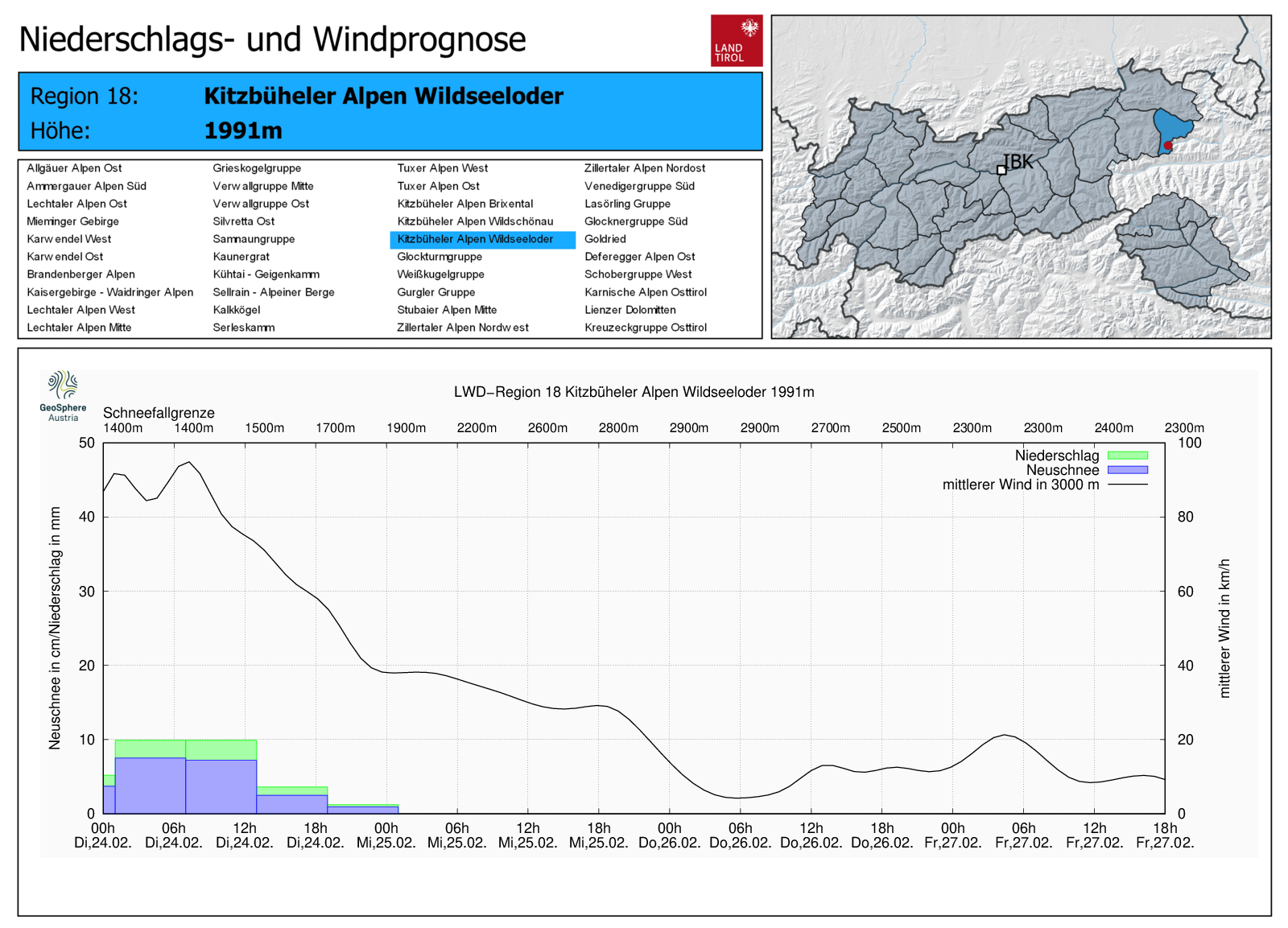The width and height of the screenshot is (1288, 928).
Task: Open Stubaier Alpen Mitte forecast
Action: click(447, 310)
